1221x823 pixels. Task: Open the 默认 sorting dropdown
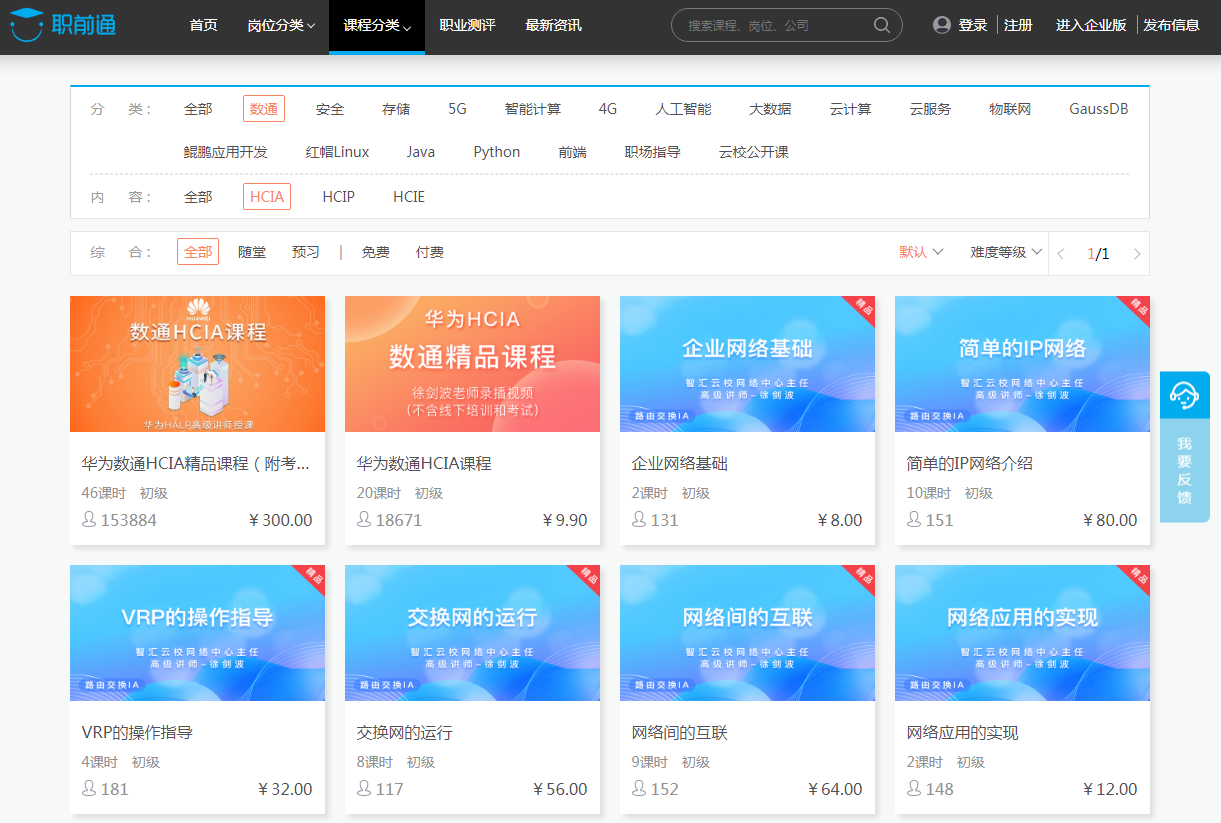[x=918, y=253]
